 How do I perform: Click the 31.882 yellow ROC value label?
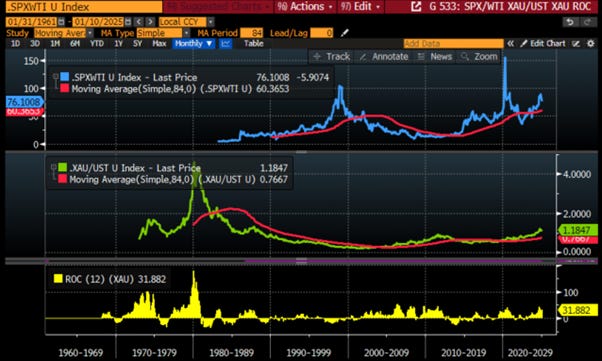point(577,310)
